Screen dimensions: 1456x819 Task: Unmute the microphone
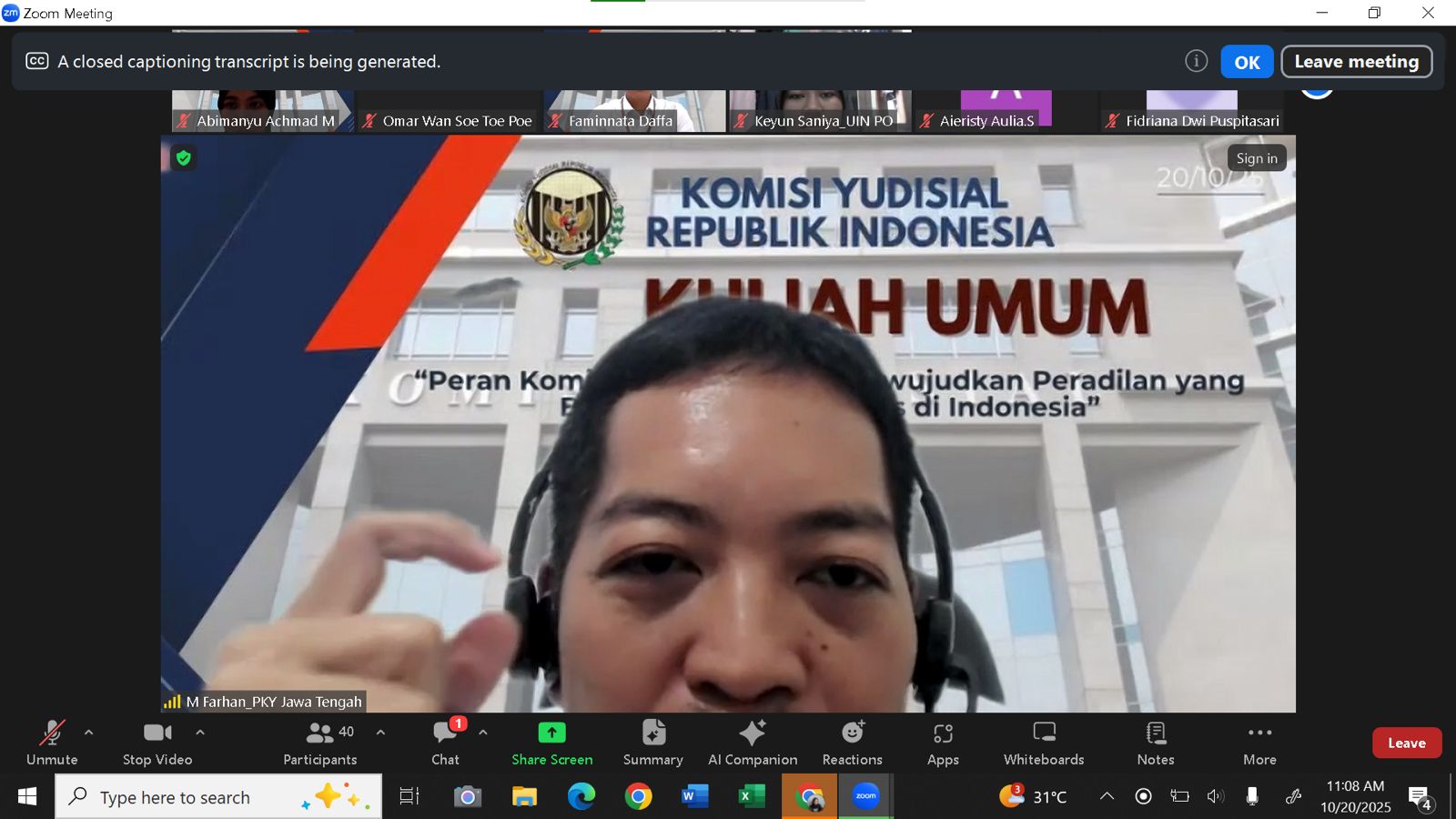52,743
